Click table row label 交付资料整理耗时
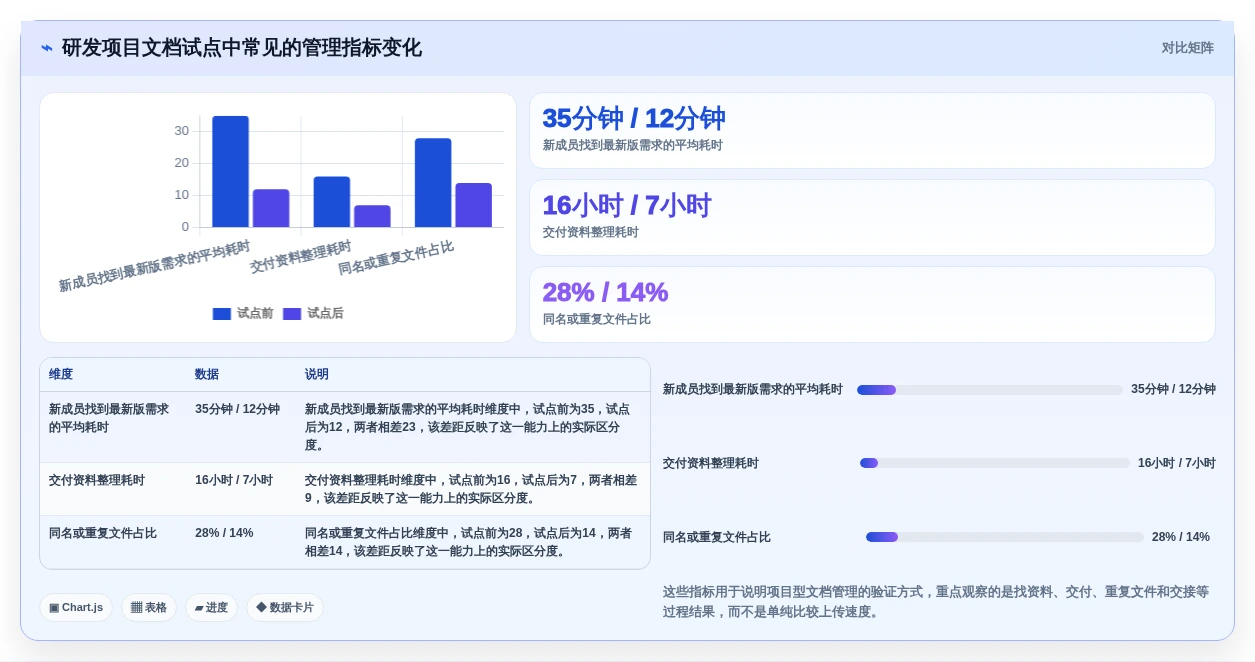The width and height of the screenshot is (1255, 662). pos(97,480)
